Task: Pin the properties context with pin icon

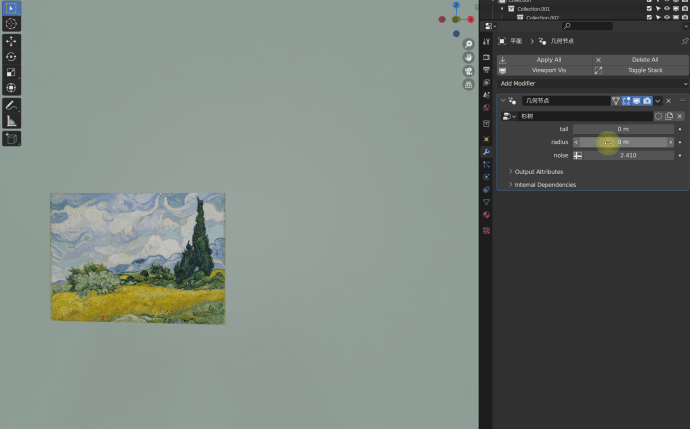Action: tap(684, 41)
